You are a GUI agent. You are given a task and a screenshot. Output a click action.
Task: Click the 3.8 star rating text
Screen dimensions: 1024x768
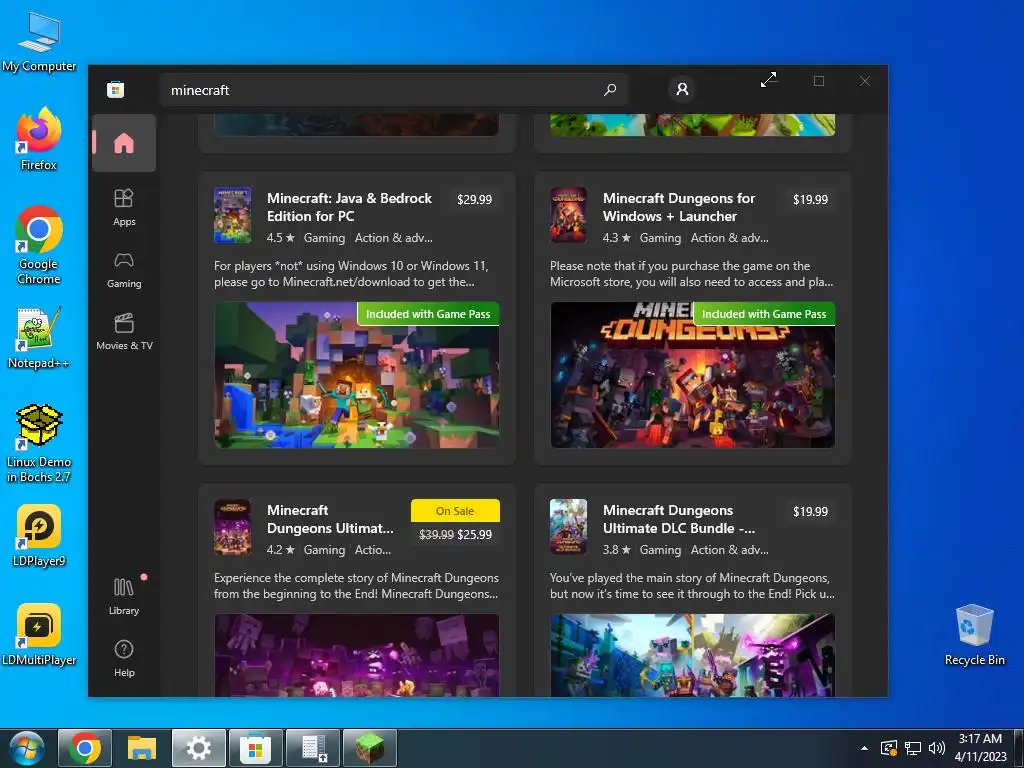coord(616,550)
